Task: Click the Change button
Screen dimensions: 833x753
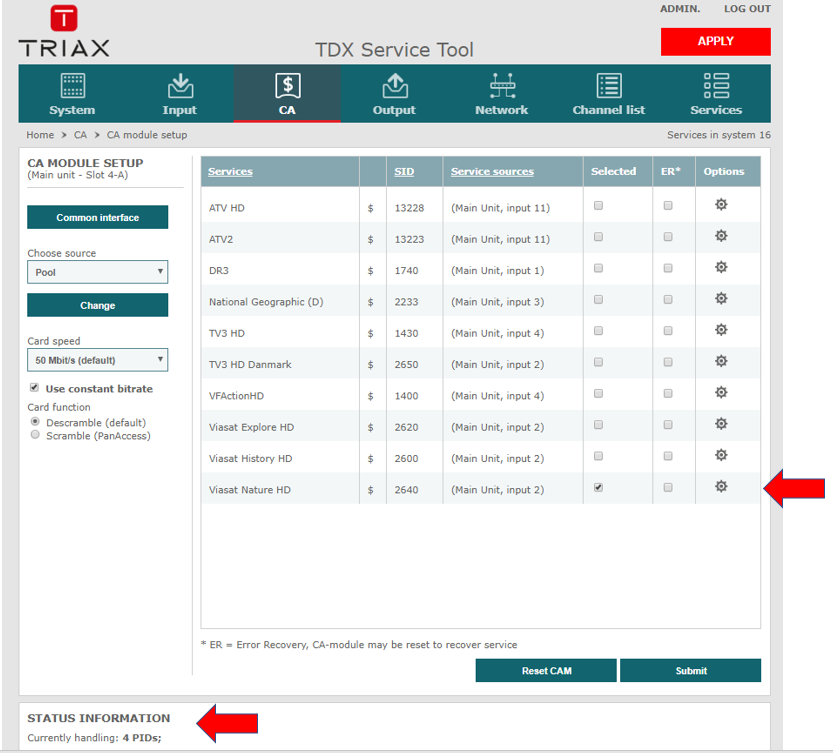Action: pyautogui.click(x=98, y=305)
